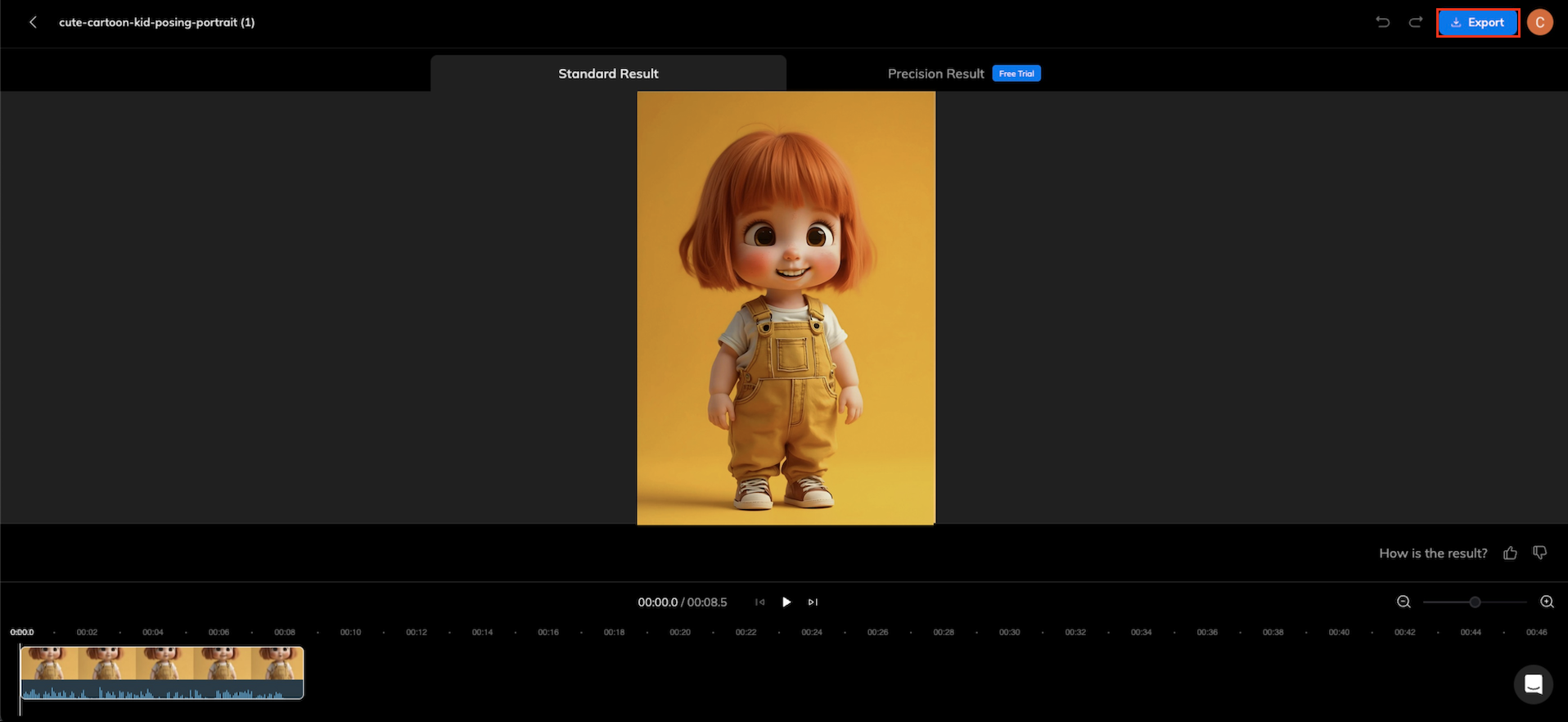Click the undo arrow icon

(1383, 22)
